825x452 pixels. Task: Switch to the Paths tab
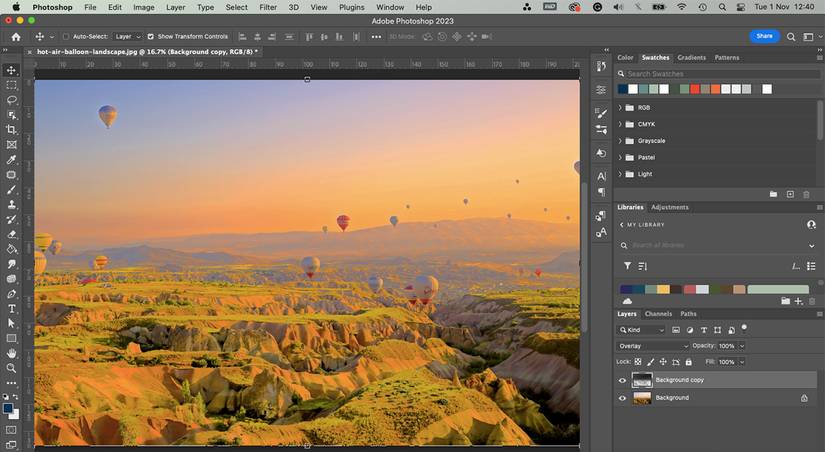tap(688, 314)
